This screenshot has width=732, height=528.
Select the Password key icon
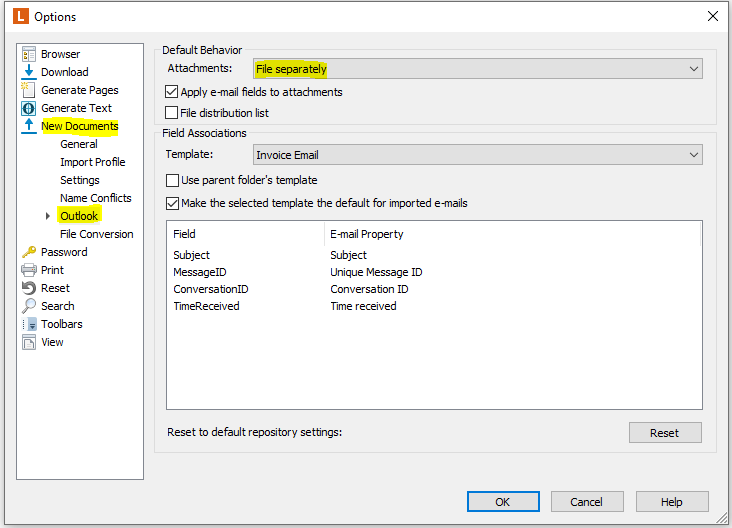(x=28, y=252)
